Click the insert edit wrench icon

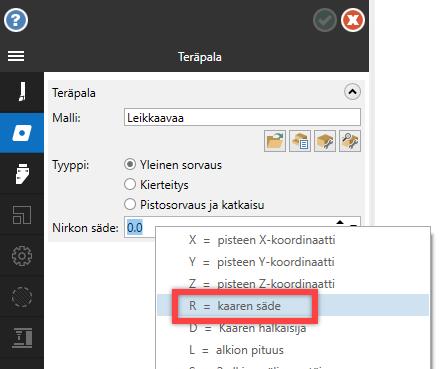point(325,141)
